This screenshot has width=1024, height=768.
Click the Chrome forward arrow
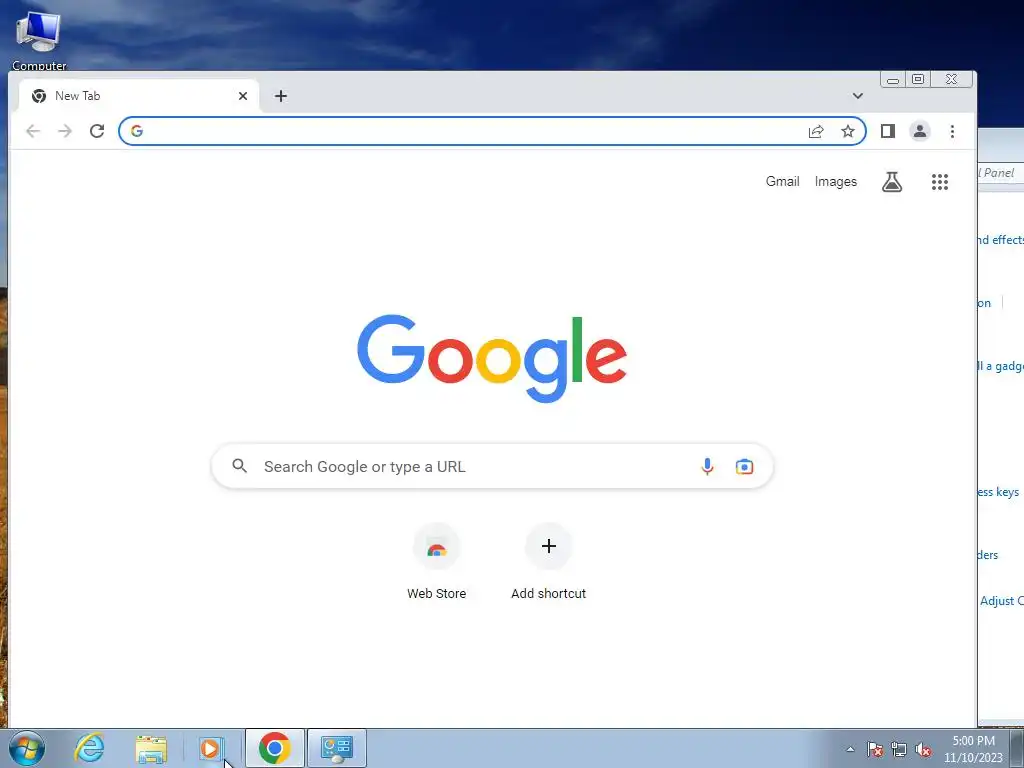[65, 131]
